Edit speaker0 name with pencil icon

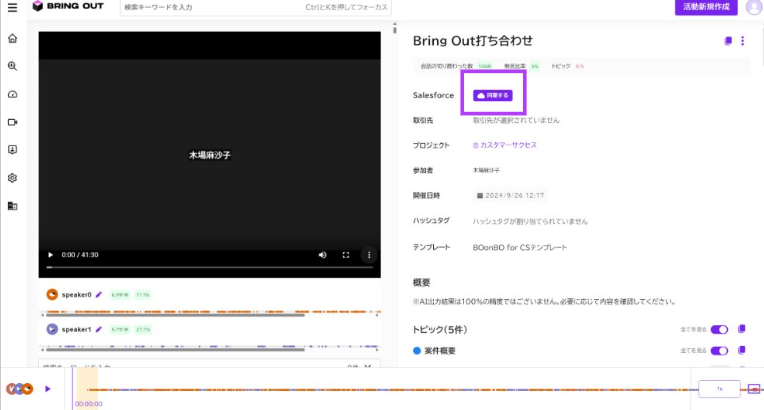tap(99, 294)
